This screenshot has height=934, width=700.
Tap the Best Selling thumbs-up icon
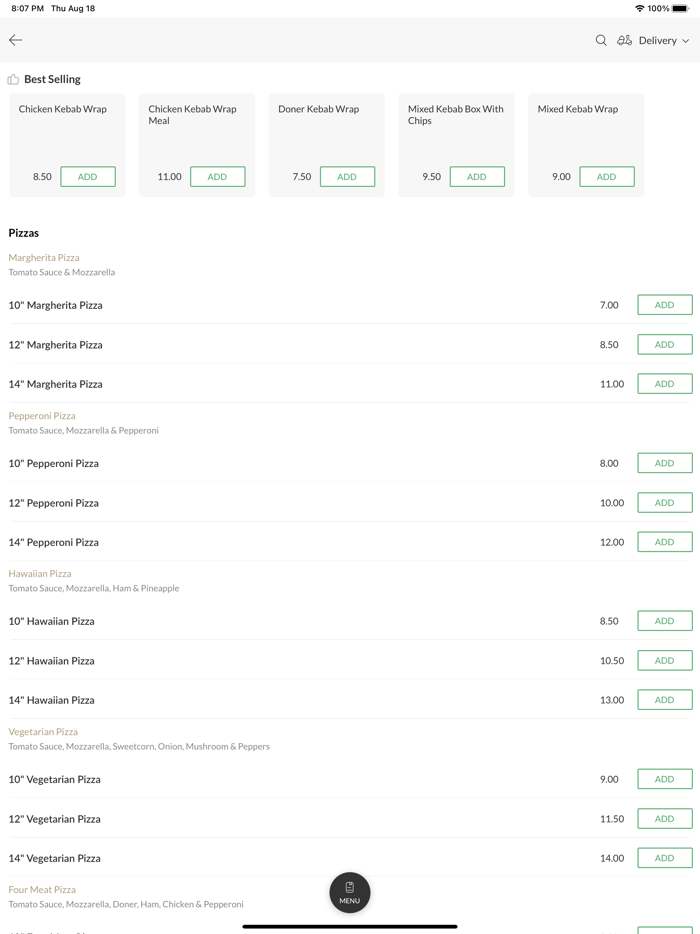(x=13, y=80)
